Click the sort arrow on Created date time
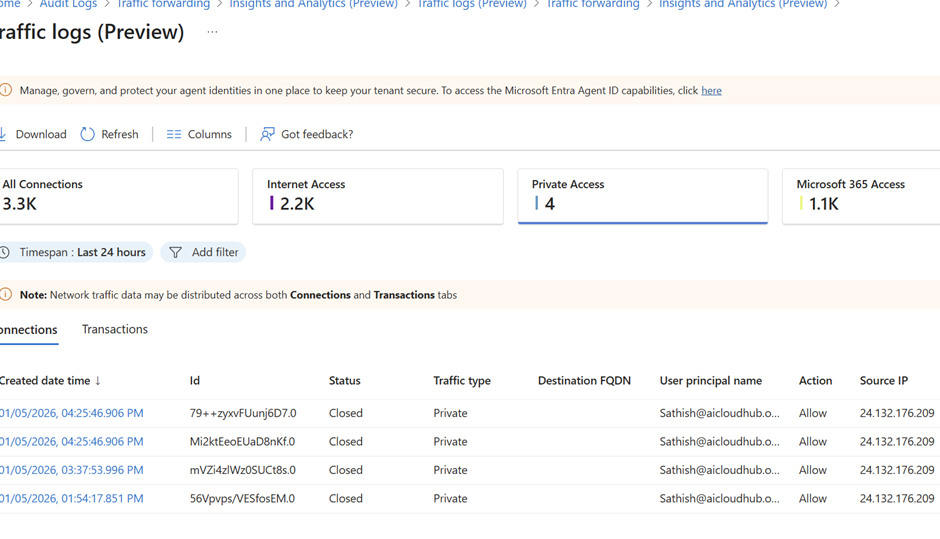 pos(98,381)
